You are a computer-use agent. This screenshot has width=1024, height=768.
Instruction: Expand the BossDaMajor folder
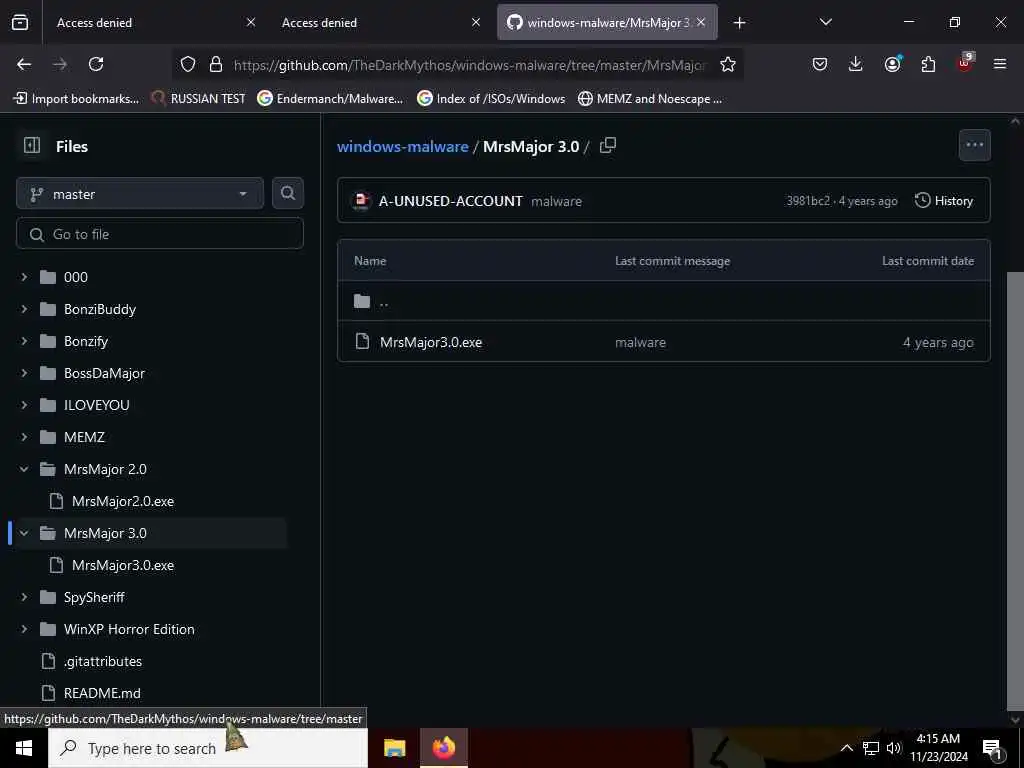[24, 373]
